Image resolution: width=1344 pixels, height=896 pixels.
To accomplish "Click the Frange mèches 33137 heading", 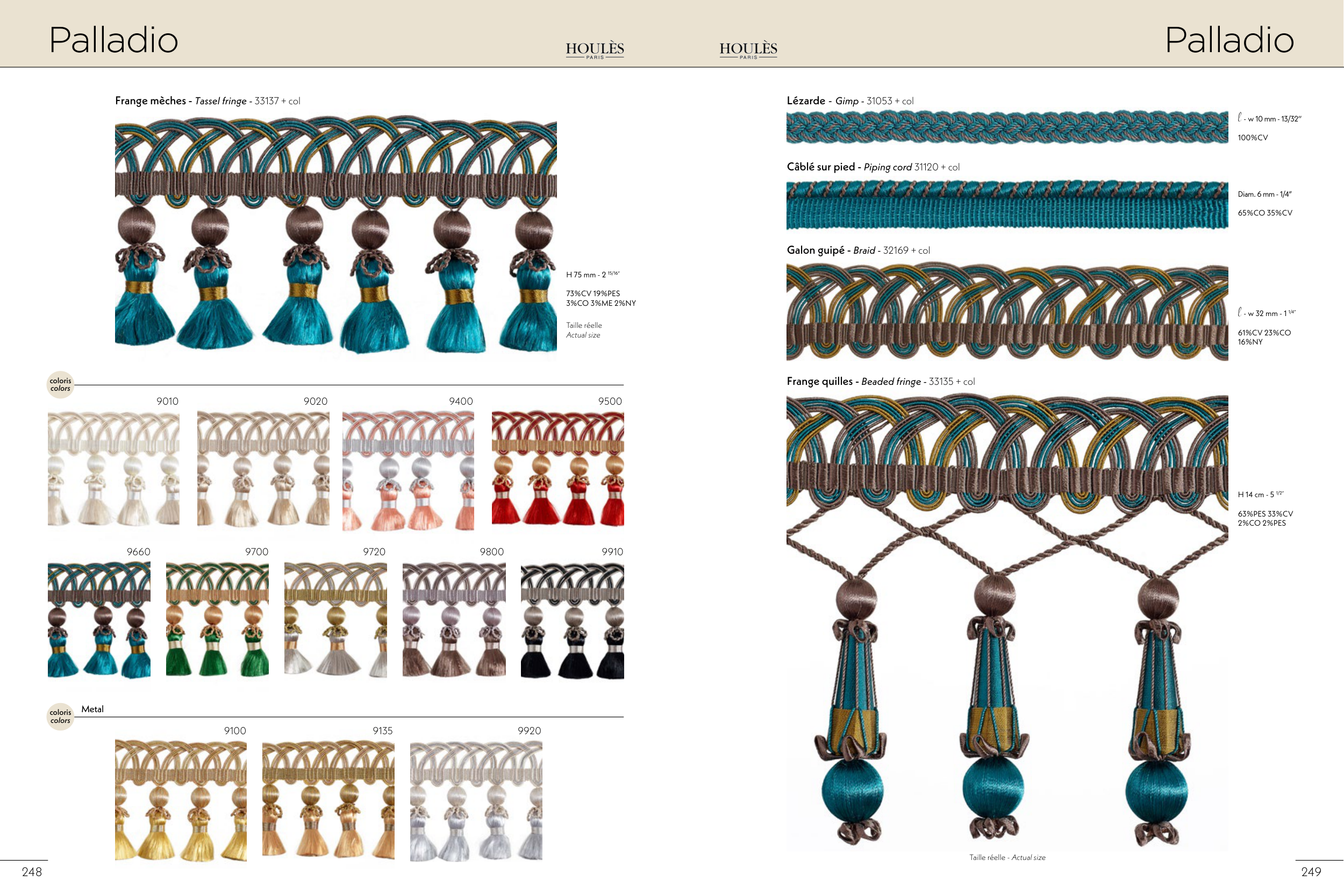I will (x=208, y=101).
